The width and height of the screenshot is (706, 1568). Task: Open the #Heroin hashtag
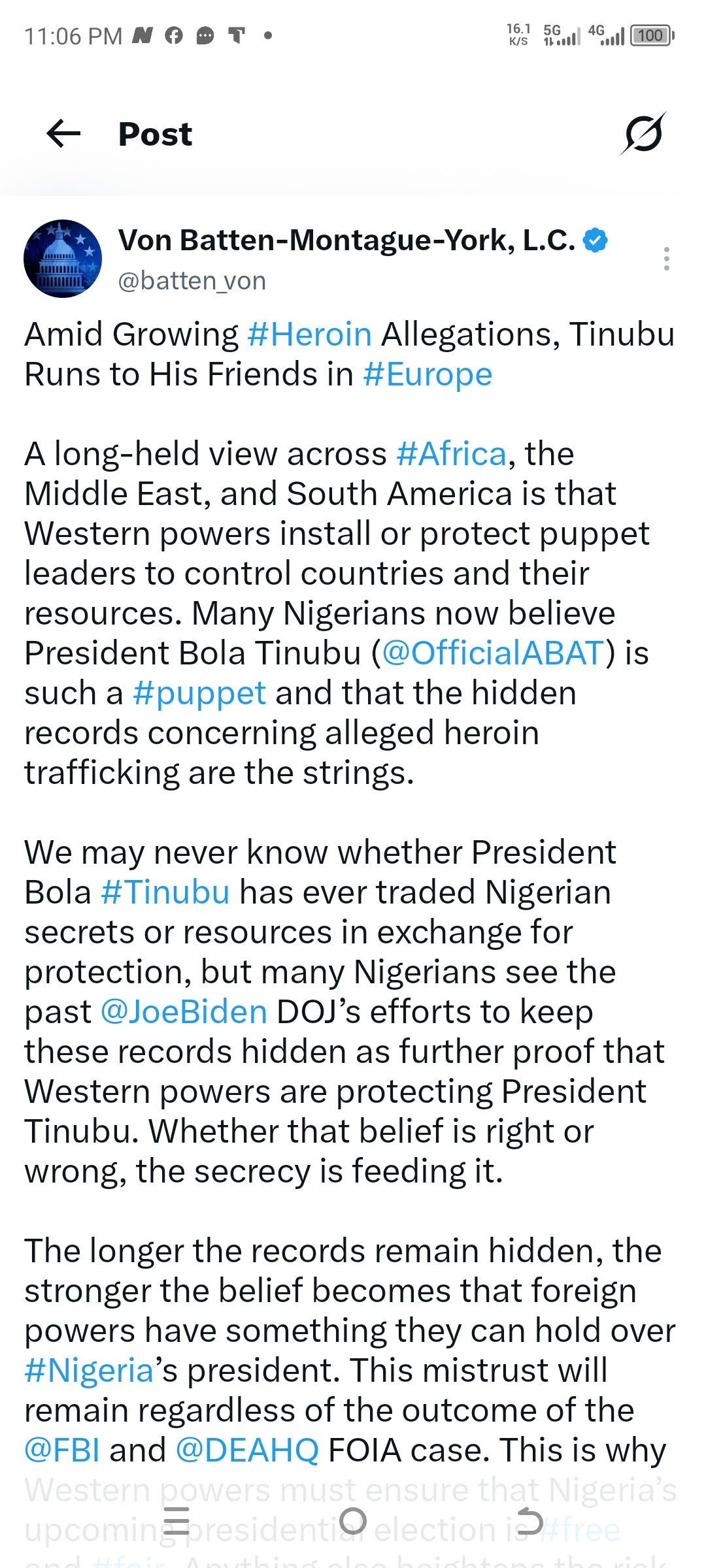310,335
